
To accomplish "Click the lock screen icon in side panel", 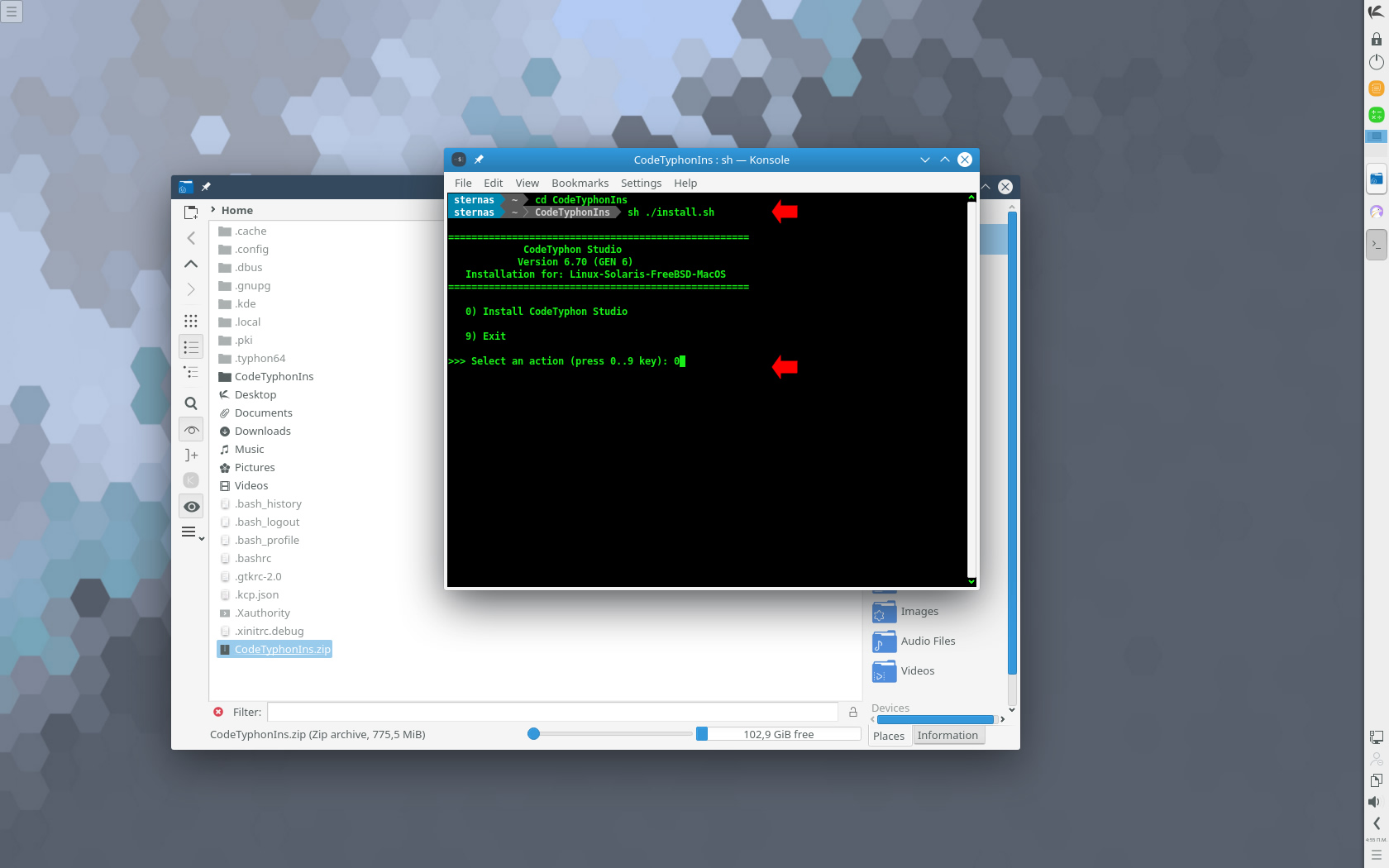I will point(1377,39).
